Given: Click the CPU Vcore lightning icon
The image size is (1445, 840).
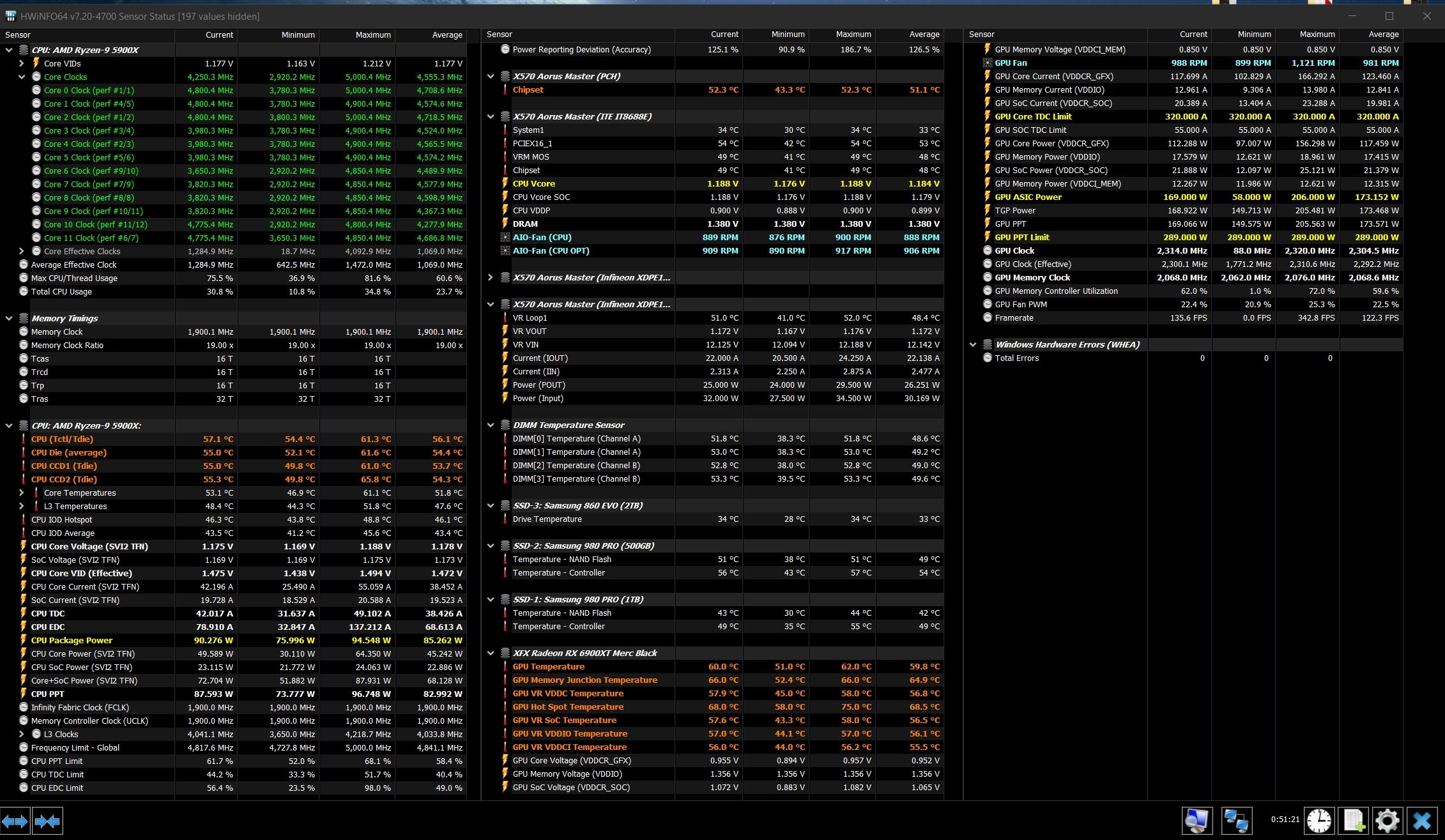Looking at the screenshot, I should [x=505, y=183].
